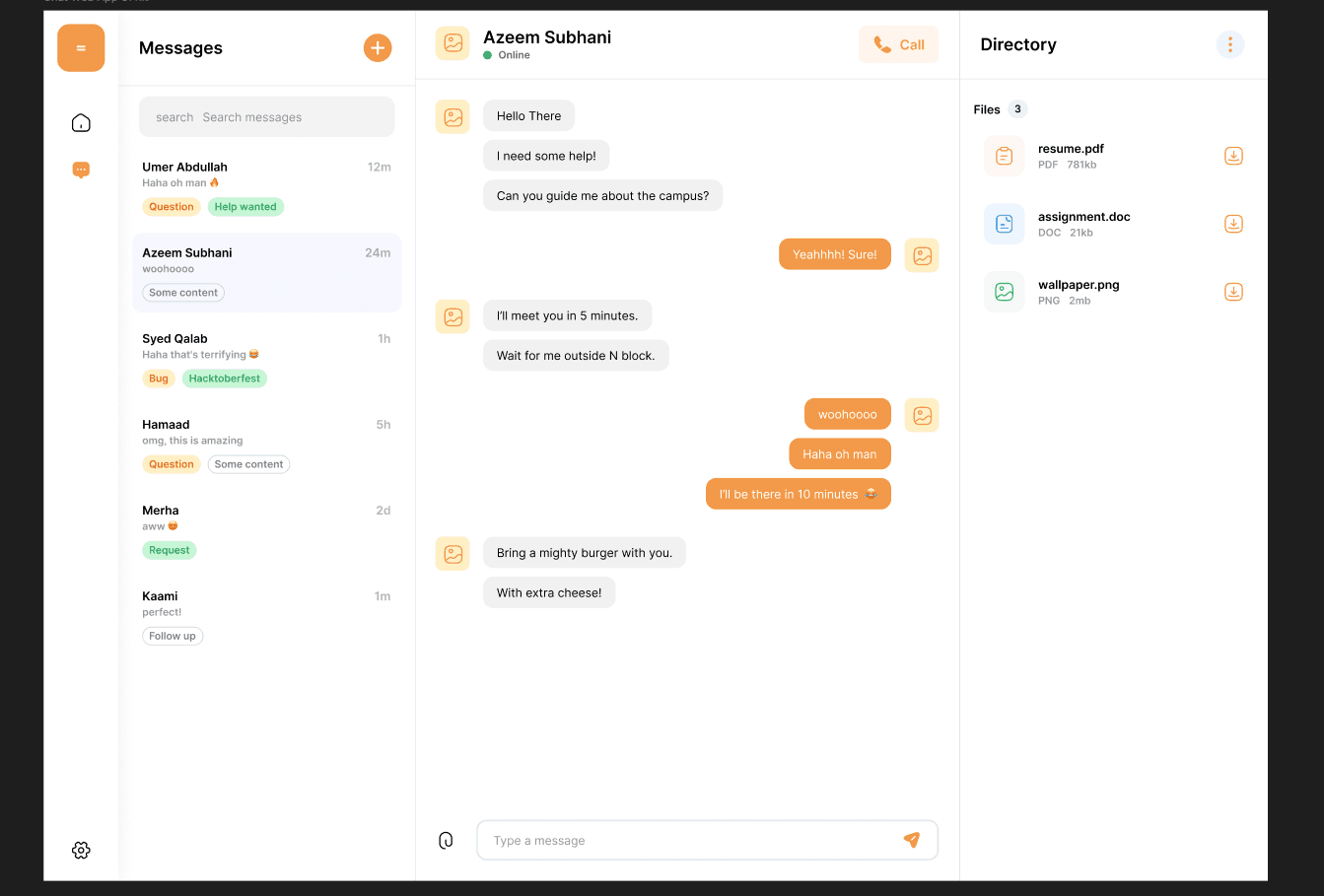Click the Yeahhhh! Sure! bubble
The image size is (1324, 896).
coord(834,254)
